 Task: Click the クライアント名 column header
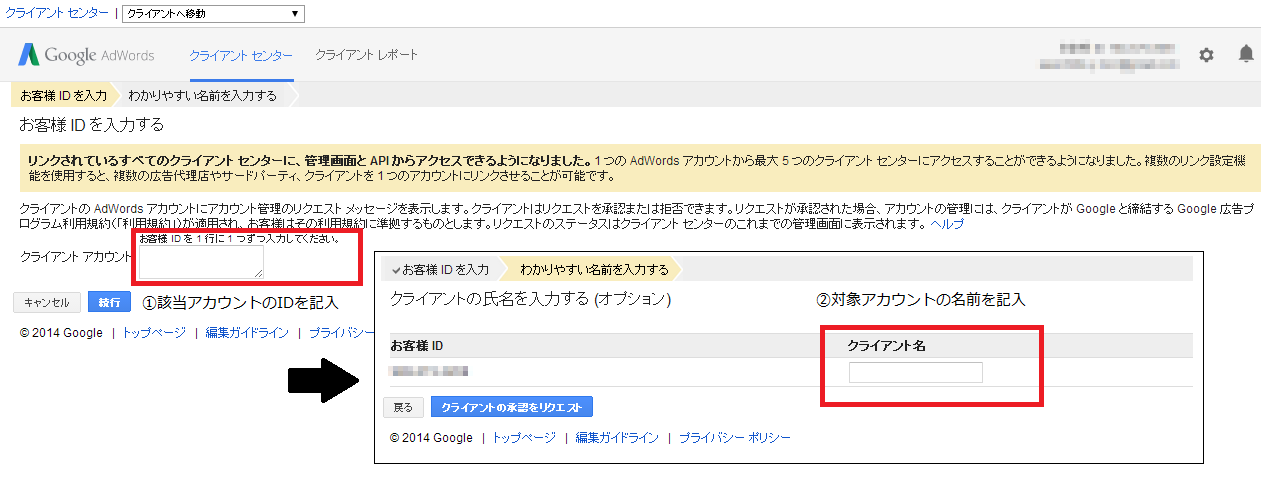pyautogui.click(x=887, y=346)
